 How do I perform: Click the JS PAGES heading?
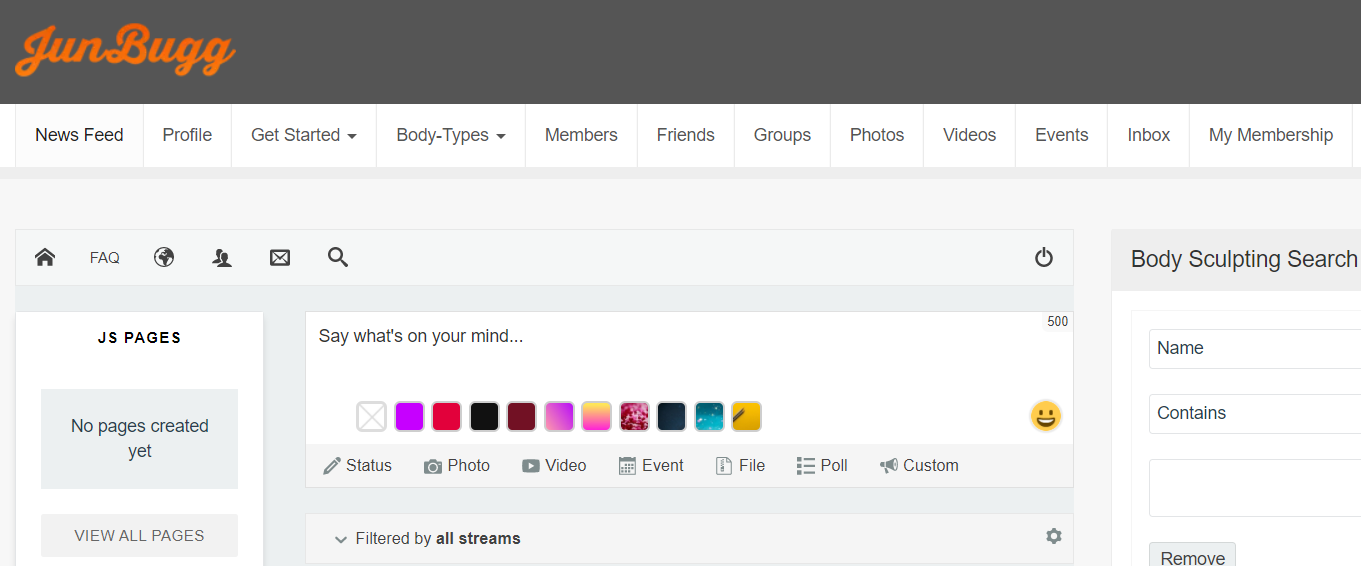140,338
